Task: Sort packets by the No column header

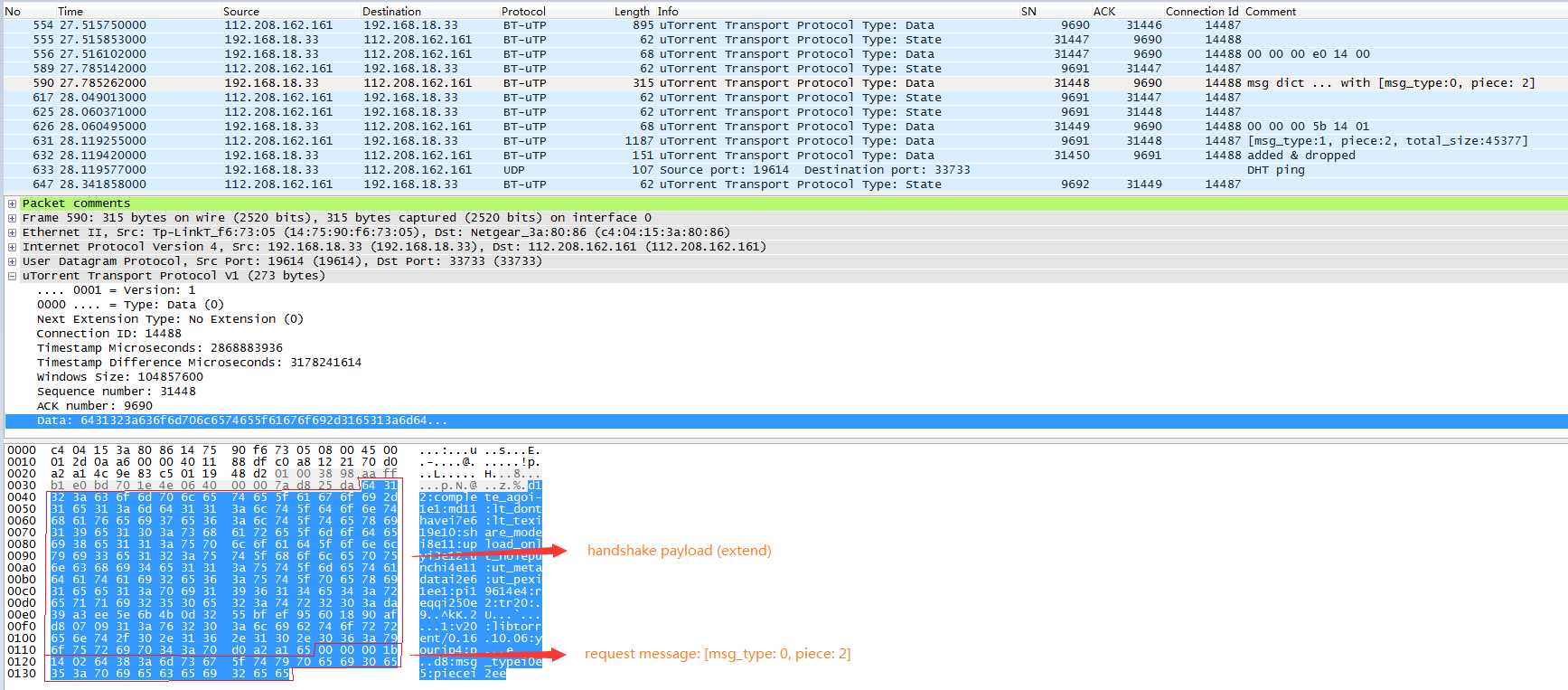Action: pyautogui.click(x=13, y=12)
